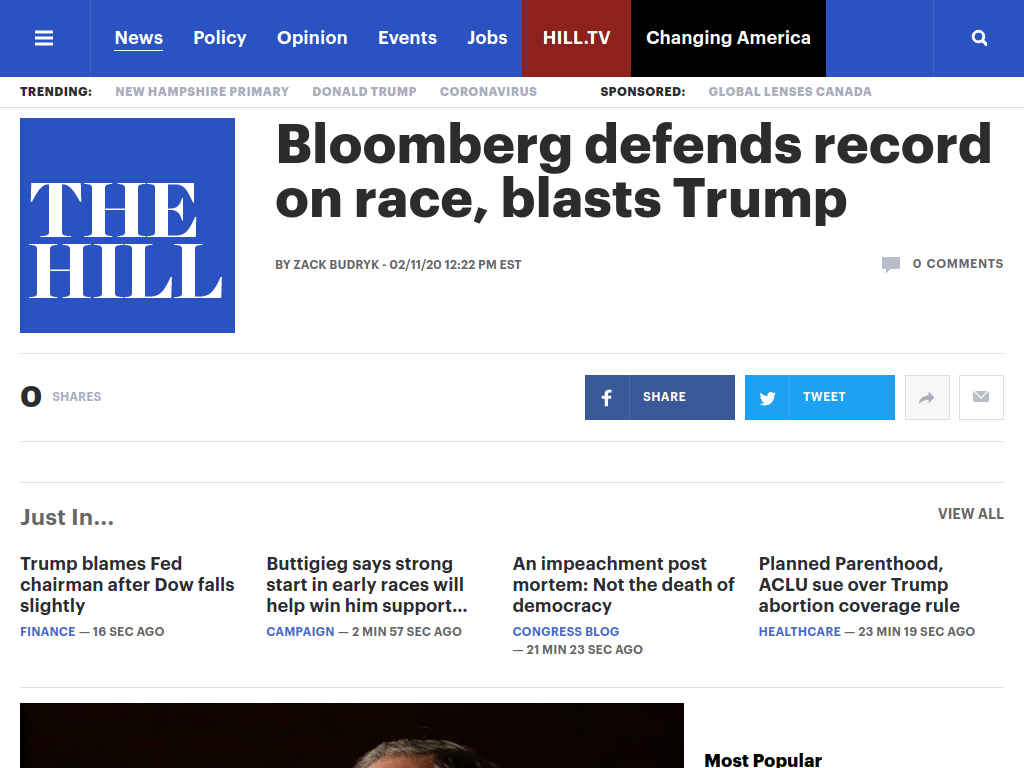Open trending topic New Hampshire Primary

pyautogui.click(x=202, y=91)
